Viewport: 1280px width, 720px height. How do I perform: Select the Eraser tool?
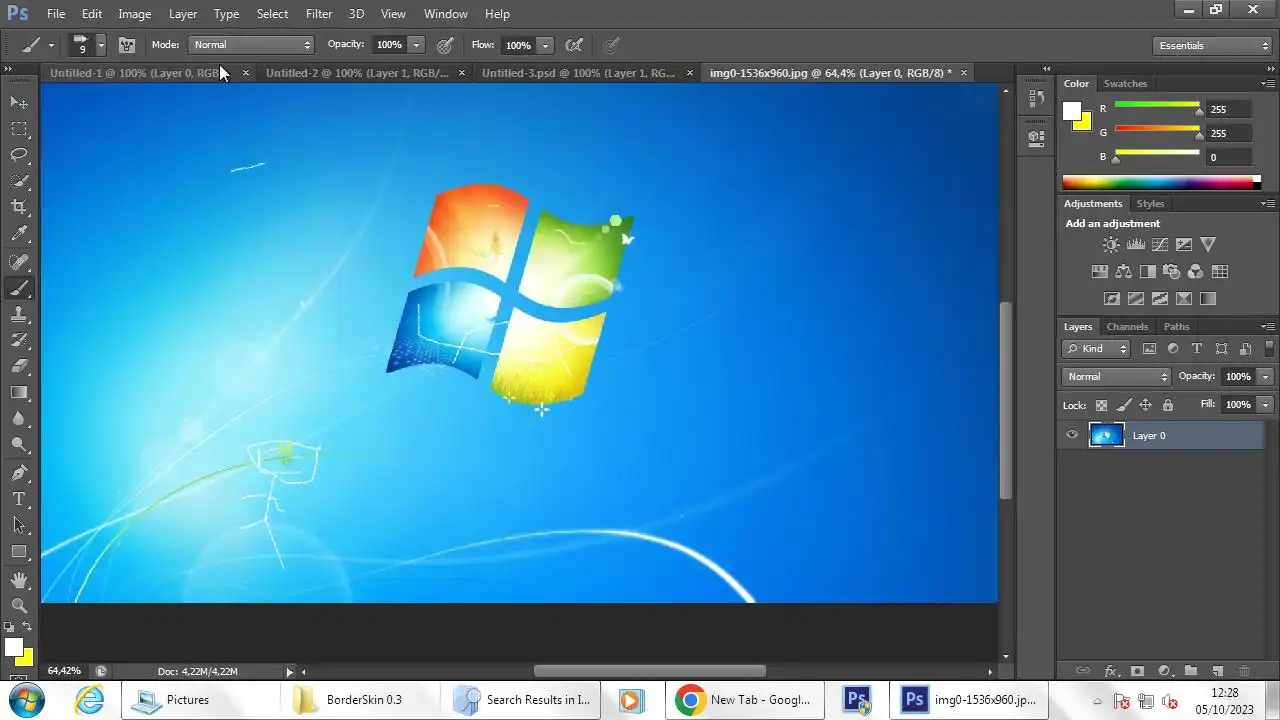pyautogui.click(x=19, y=366)
